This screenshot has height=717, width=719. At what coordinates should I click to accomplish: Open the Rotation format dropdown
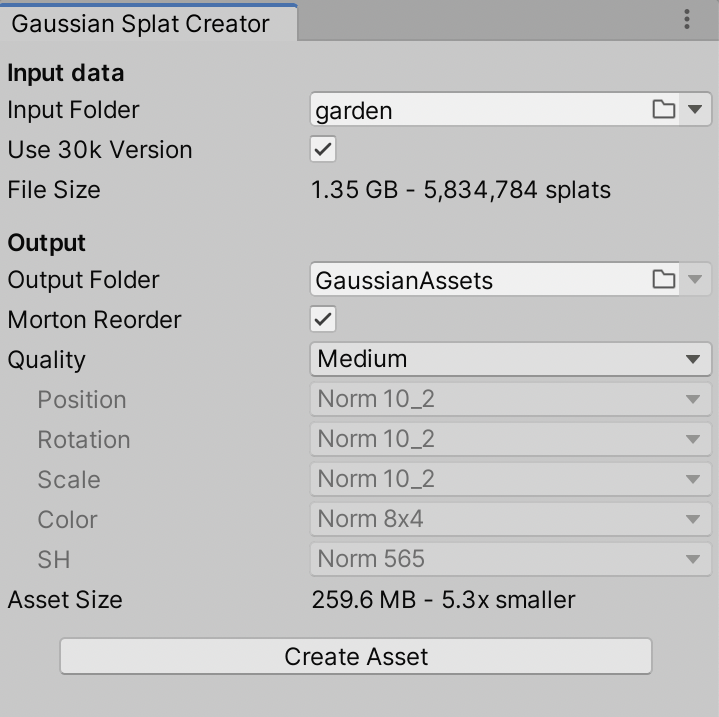[x=511, y=439]
